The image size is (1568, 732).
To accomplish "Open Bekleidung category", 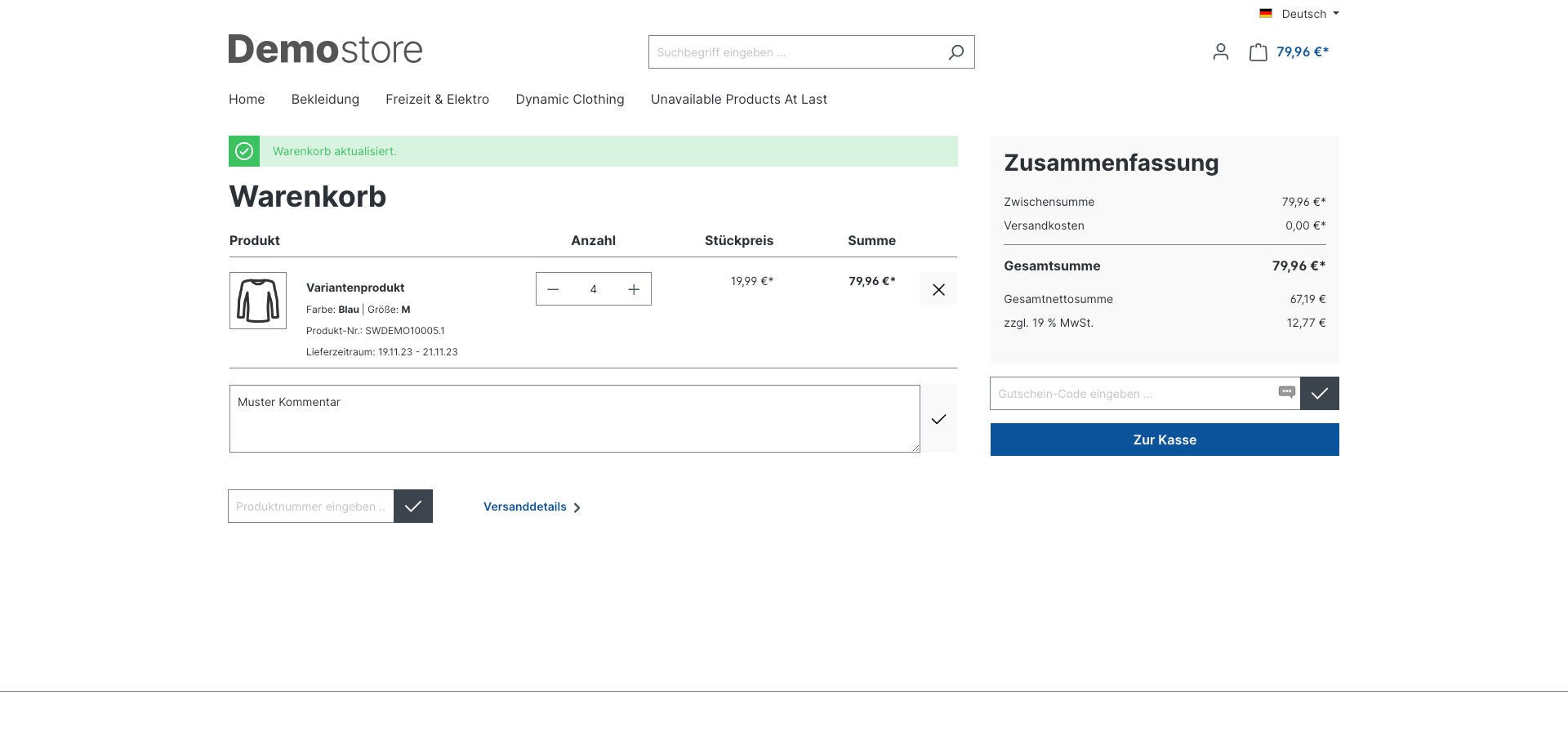I will pos(325,100).
